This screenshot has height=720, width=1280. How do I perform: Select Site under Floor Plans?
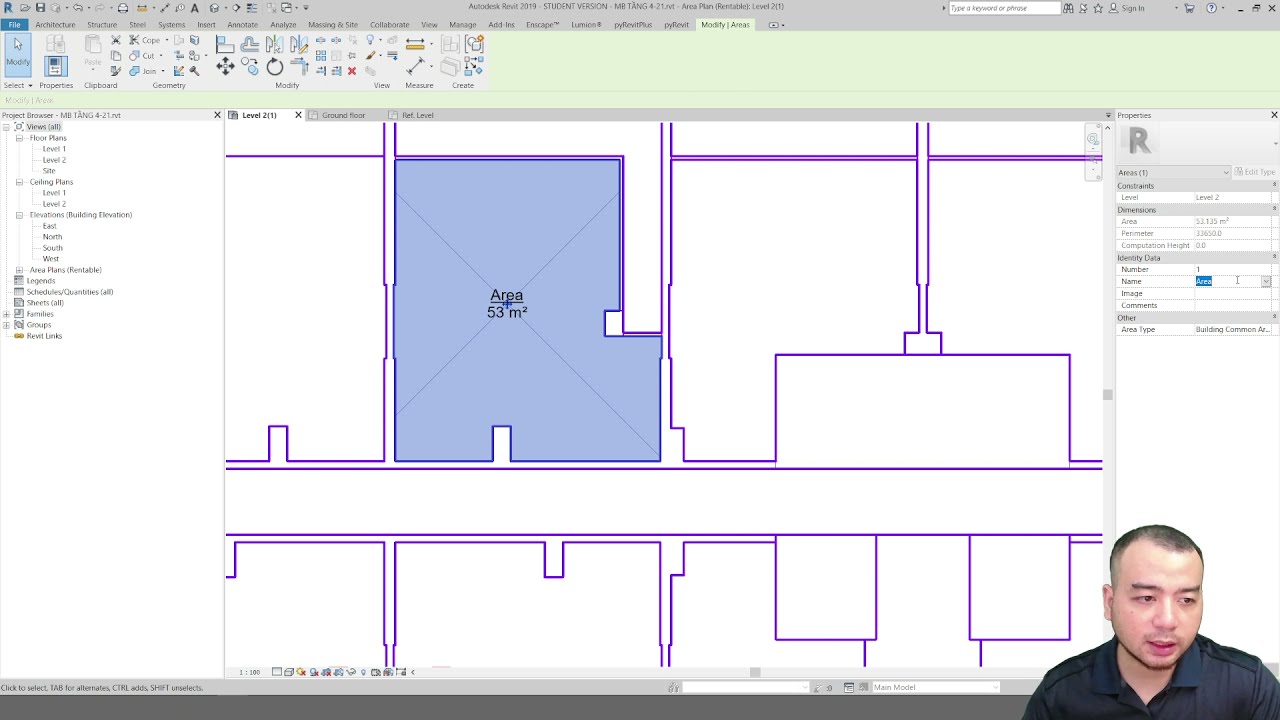click(x=49, y=171)
